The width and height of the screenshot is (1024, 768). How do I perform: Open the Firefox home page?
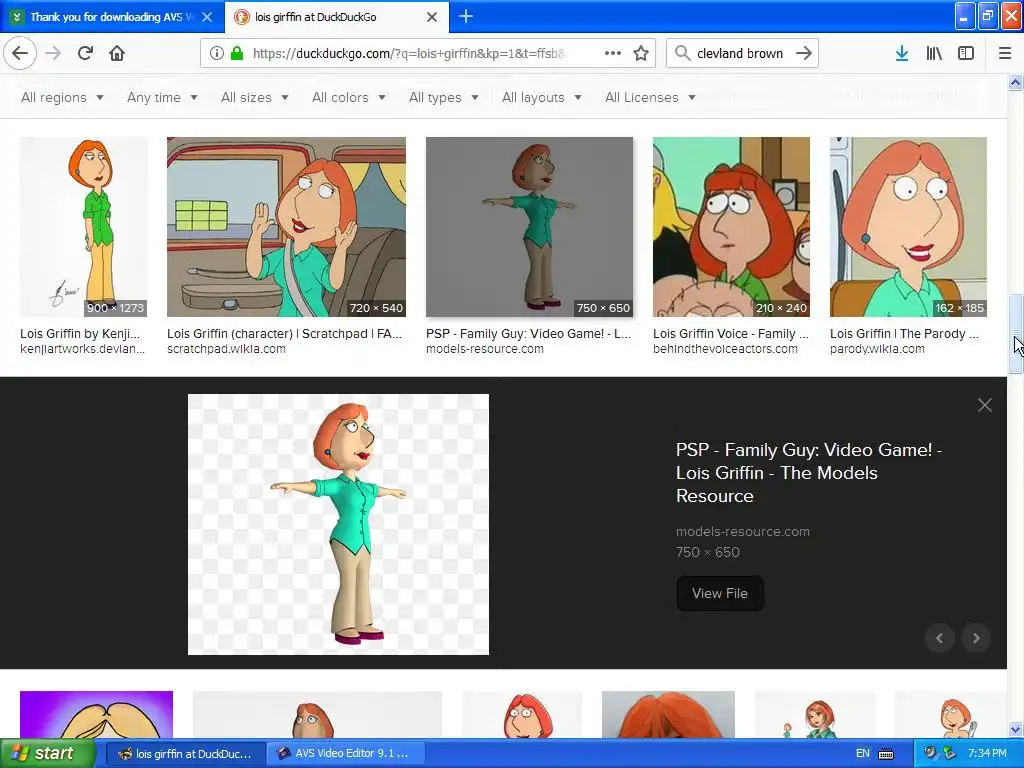[117, 53]
